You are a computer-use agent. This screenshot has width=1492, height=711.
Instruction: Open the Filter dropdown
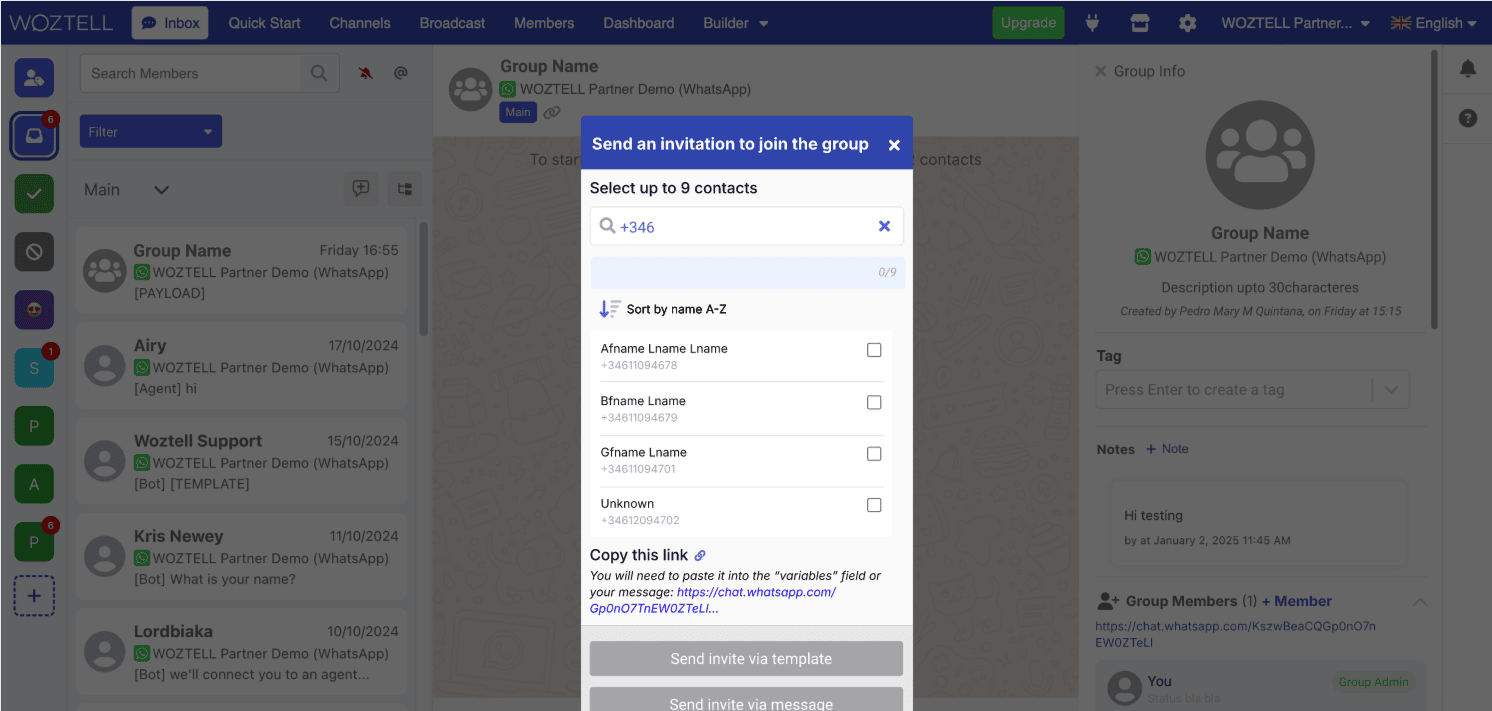[x=151, y=132]
